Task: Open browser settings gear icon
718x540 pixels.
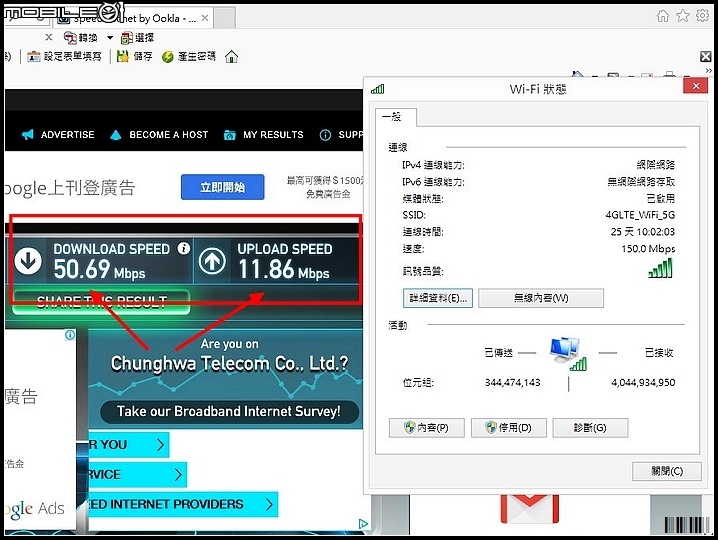Action: tap(702, 16)
